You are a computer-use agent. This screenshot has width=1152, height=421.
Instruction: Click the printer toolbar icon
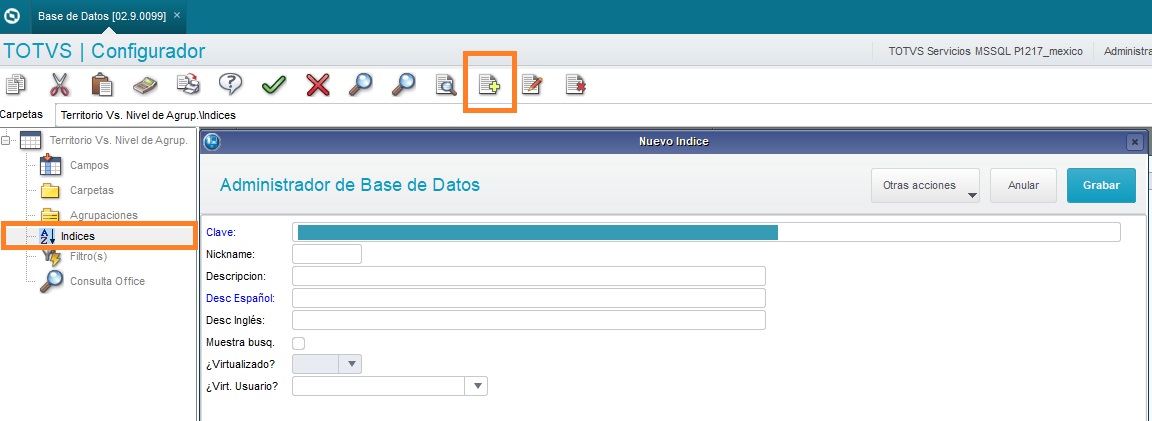click(188, 85)
